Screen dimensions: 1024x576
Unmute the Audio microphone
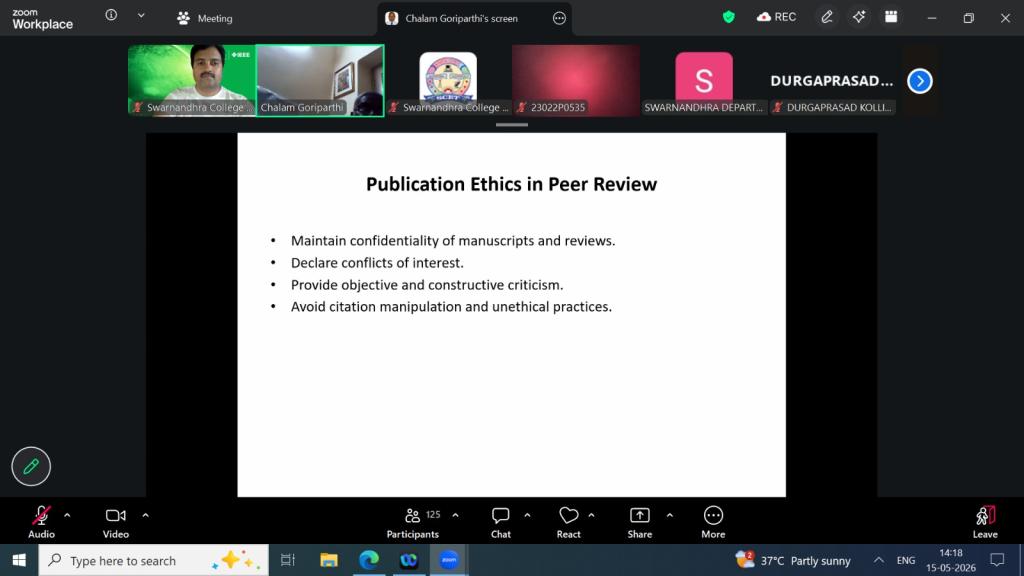click(40, 515)
